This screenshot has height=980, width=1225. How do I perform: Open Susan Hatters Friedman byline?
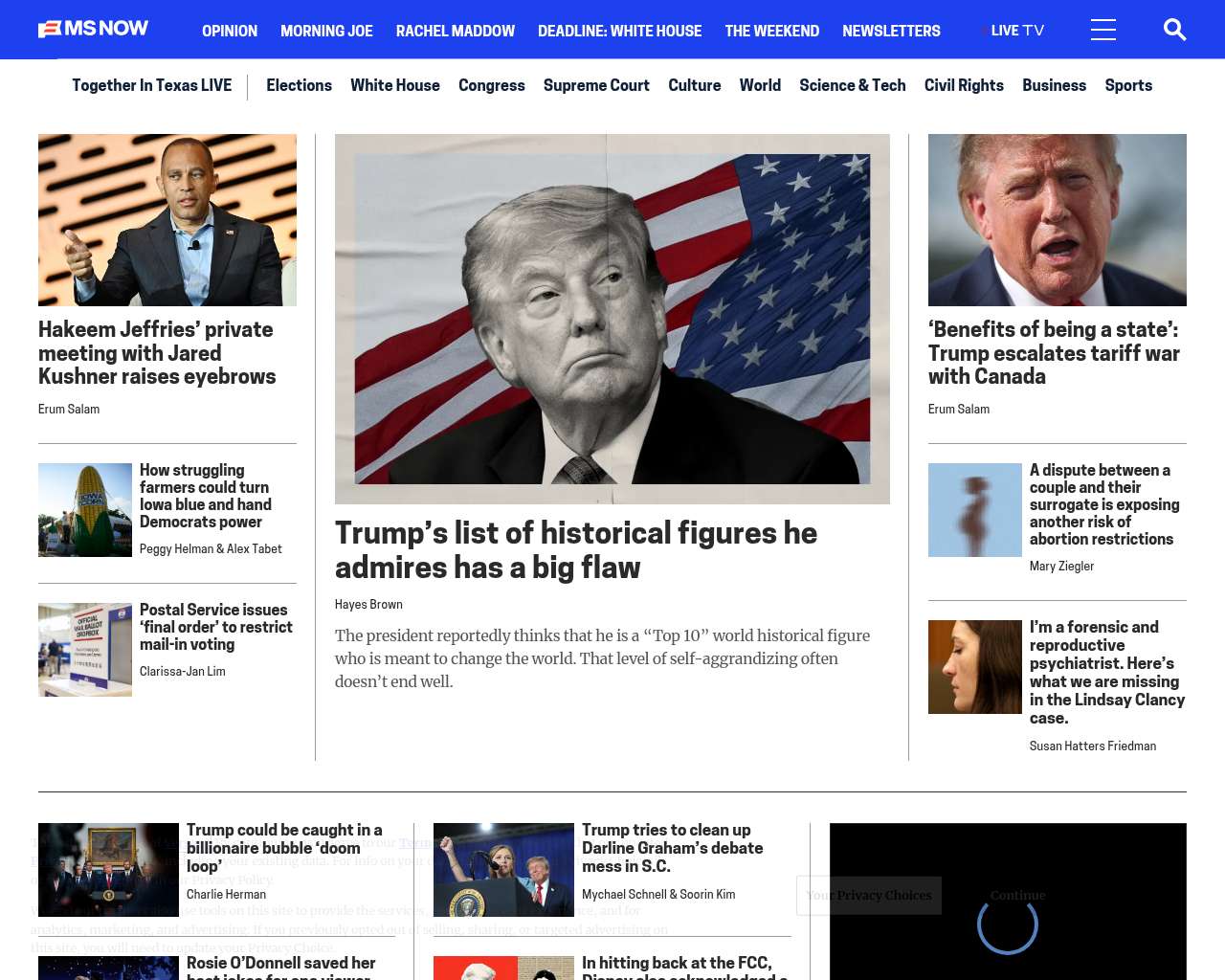point(1093,746)
